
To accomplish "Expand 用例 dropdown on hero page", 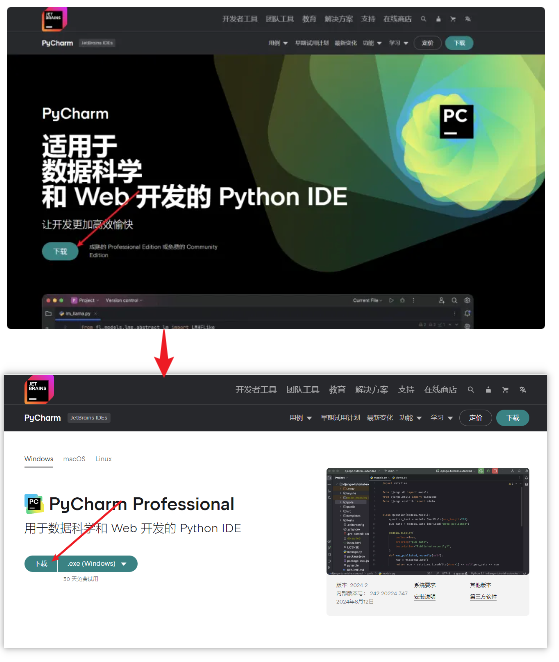I will pos(278,43).
